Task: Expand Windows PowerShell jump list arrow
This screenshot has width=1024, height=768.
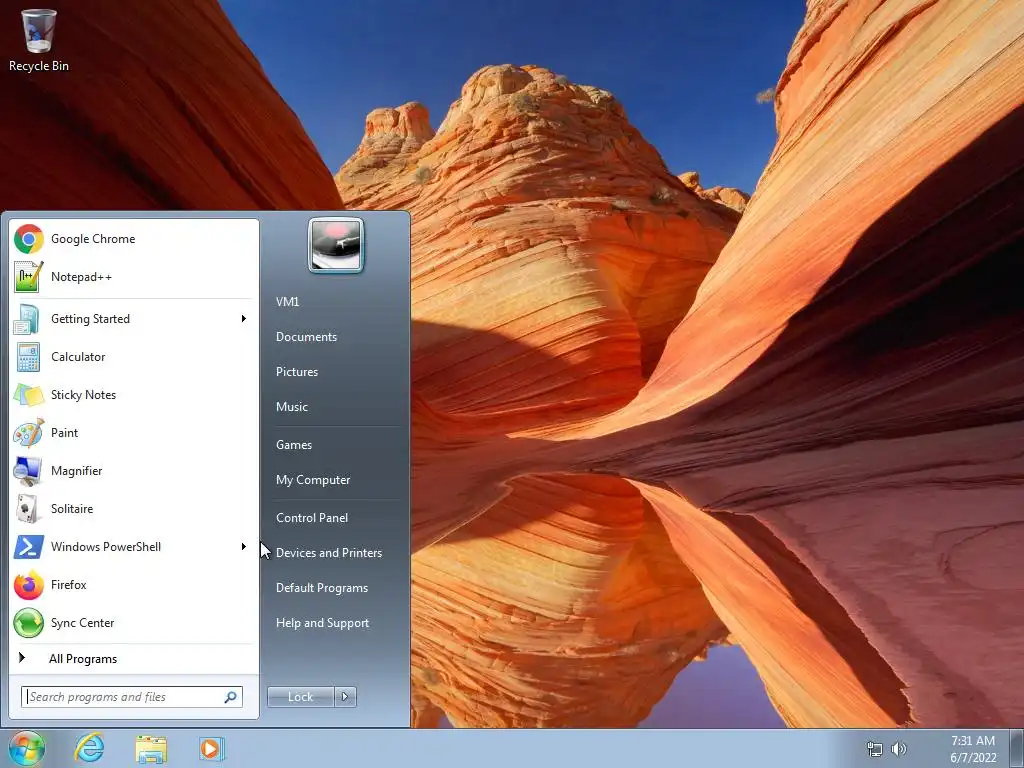Action: [x=244, y=547]
